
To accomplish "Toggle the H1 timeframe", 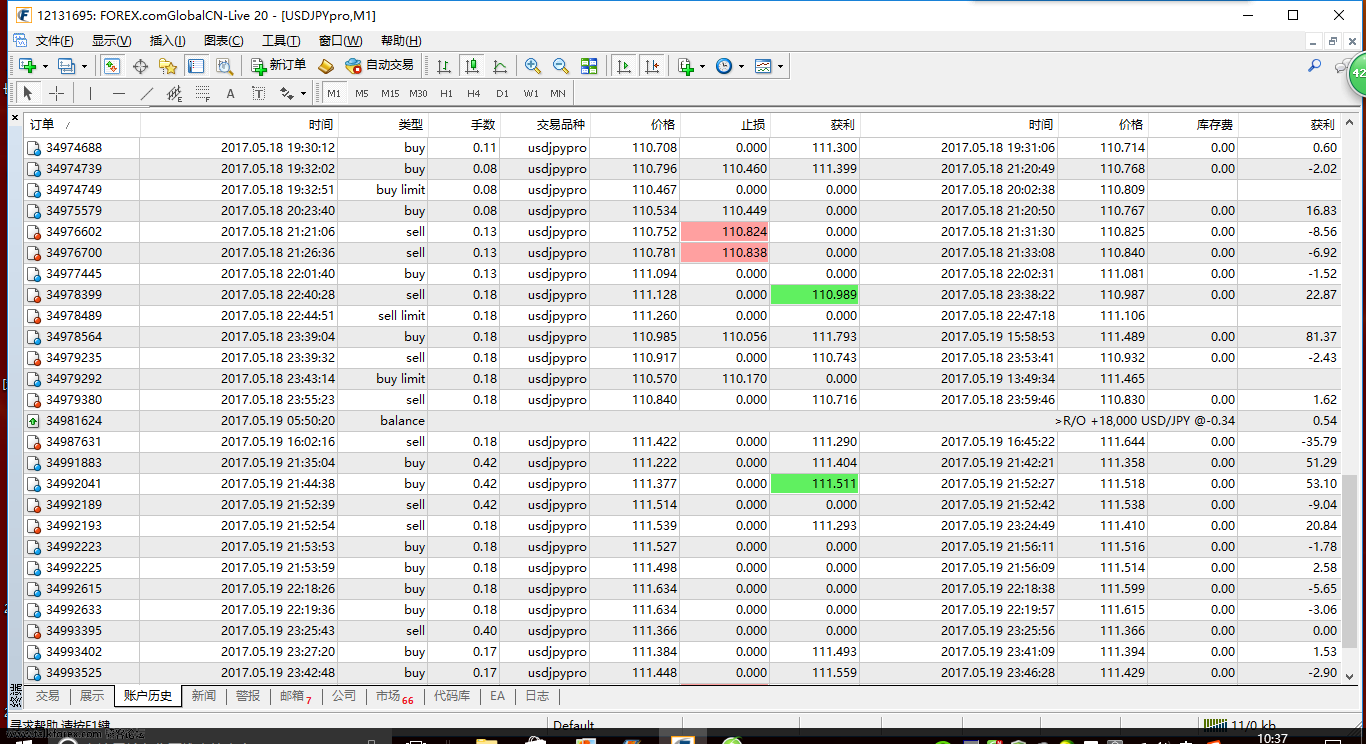I will [446, 93].
